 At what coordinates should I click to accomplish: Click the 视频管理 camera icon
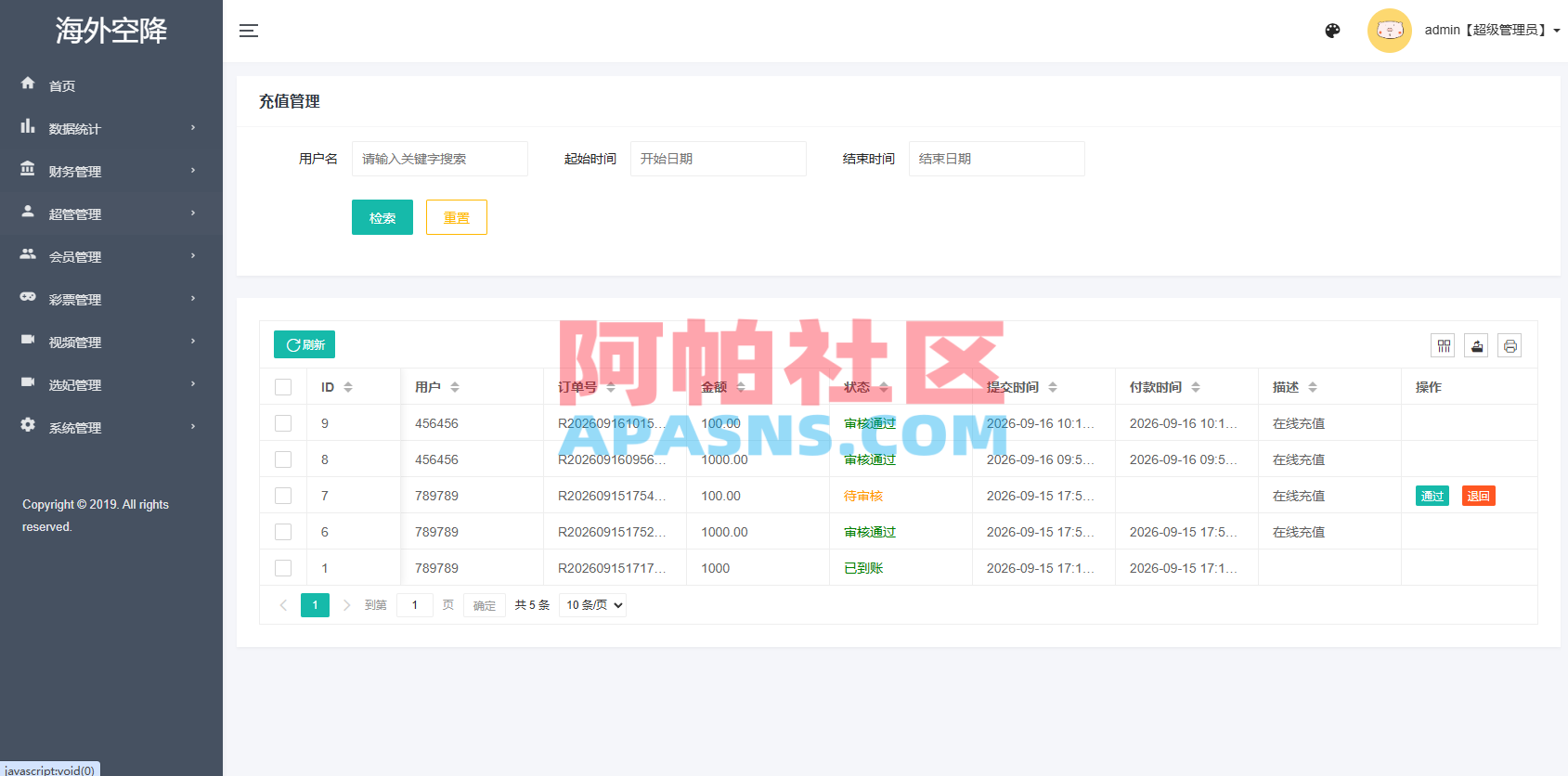[x=28, y=340]
